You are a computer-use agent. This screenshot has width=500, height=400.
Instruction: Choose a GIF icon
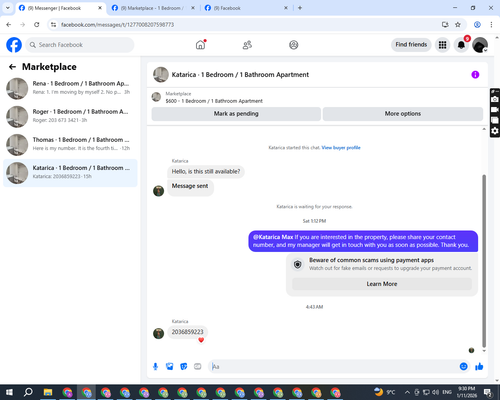pos(198,367)
